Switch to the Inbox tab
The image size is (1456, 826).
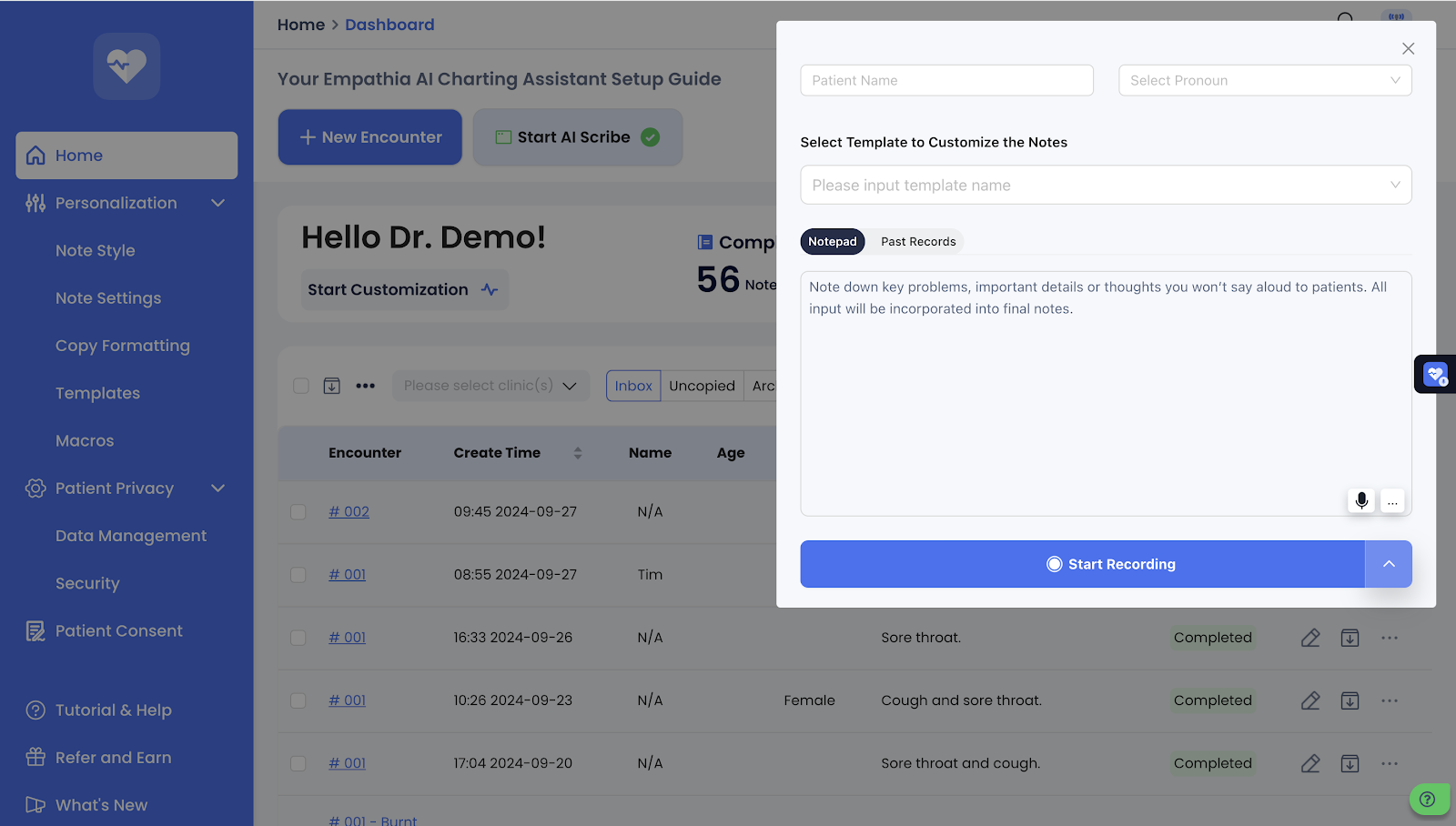(x=633, y=386)
